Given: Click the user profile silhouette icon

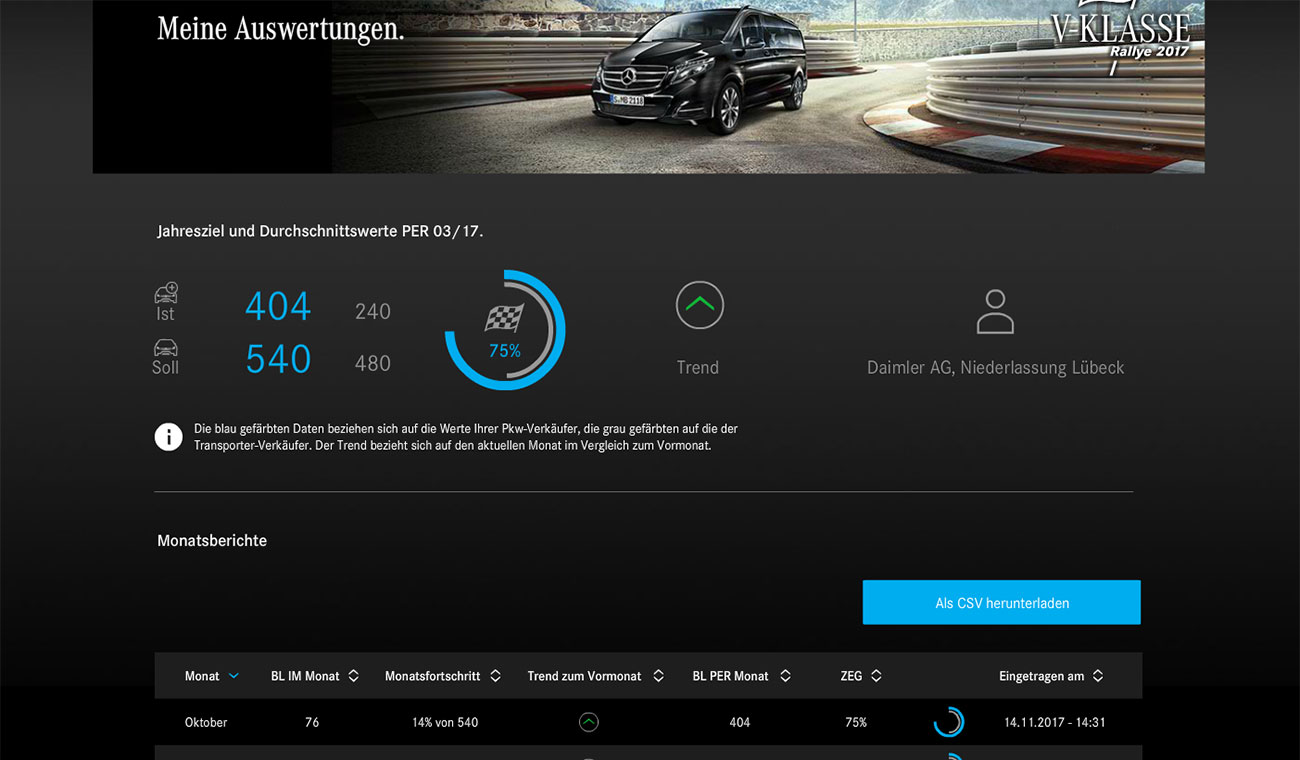Looking at the screenshot, I should 995,312.
